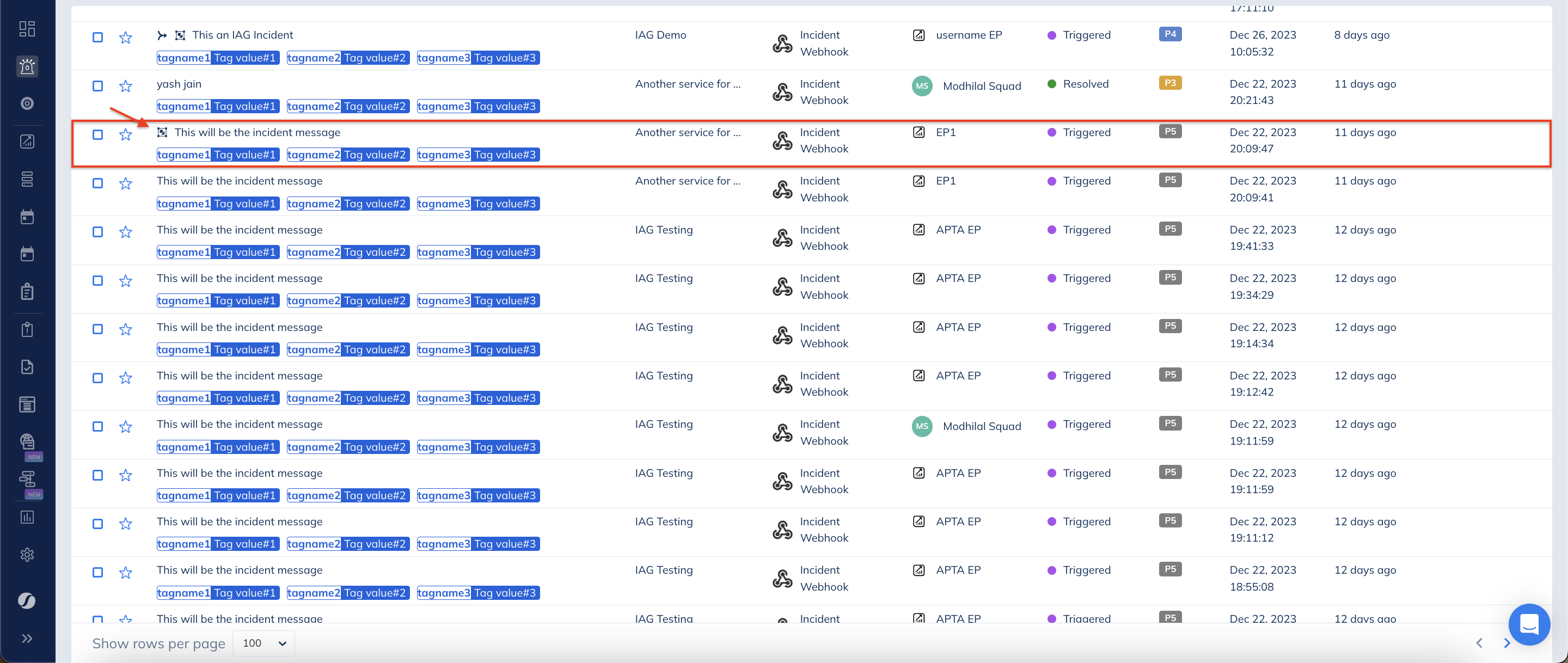Click the P3 priority badge
The height and width of the screenshot is (663, 1568).
click(x=1169, y=83)
